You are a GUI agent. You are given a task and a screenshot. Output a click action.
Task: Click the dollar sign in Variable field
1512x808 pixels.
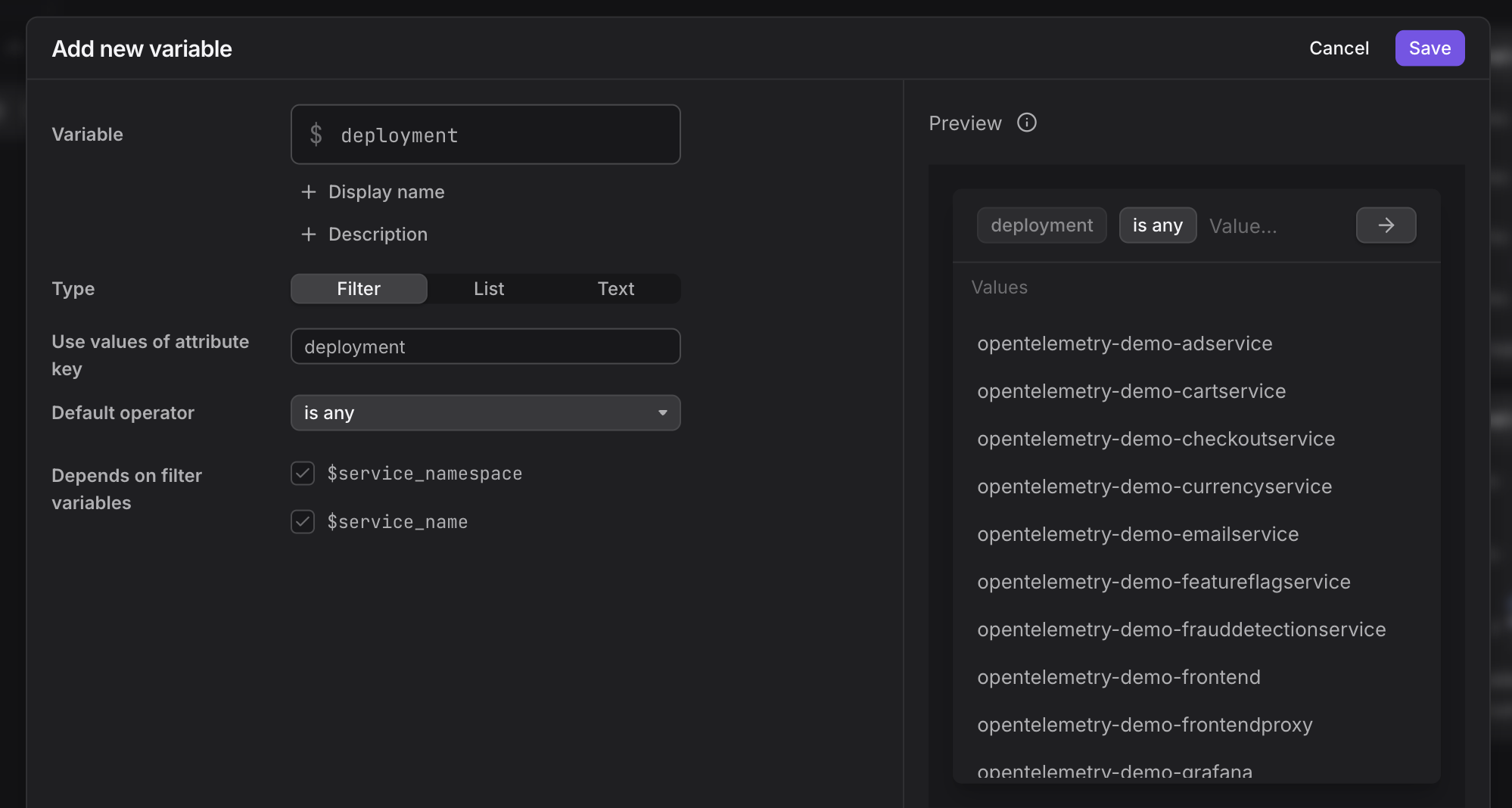[316, 135]
